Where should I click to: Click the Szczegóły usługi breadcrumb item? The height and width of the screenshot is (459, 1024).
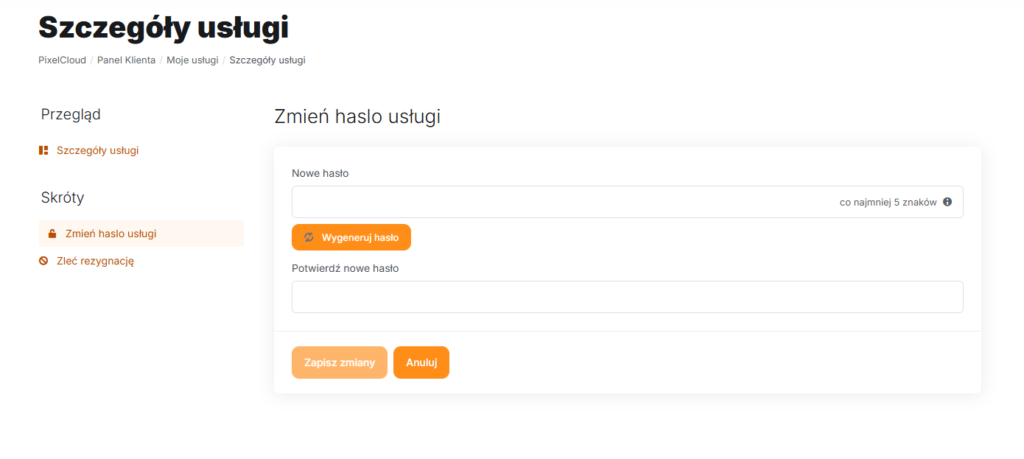pos(267,60)
